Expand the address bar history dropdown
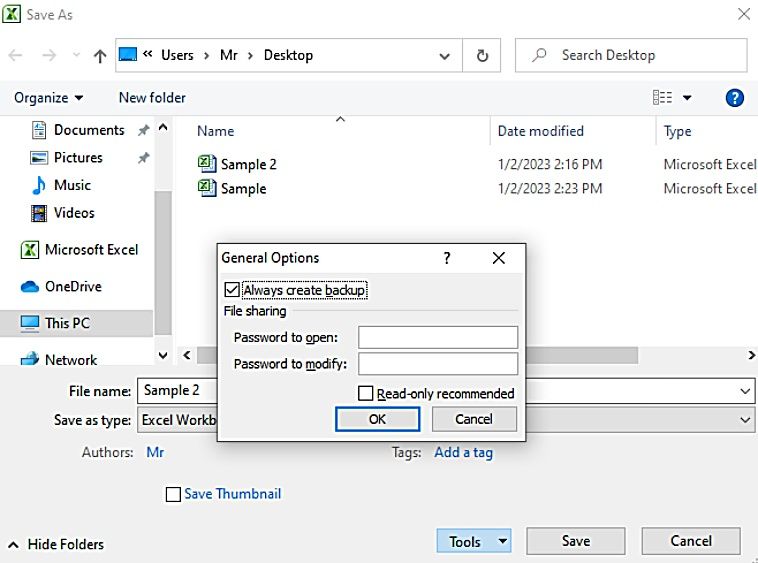758x563 pixels. point(444,56)
